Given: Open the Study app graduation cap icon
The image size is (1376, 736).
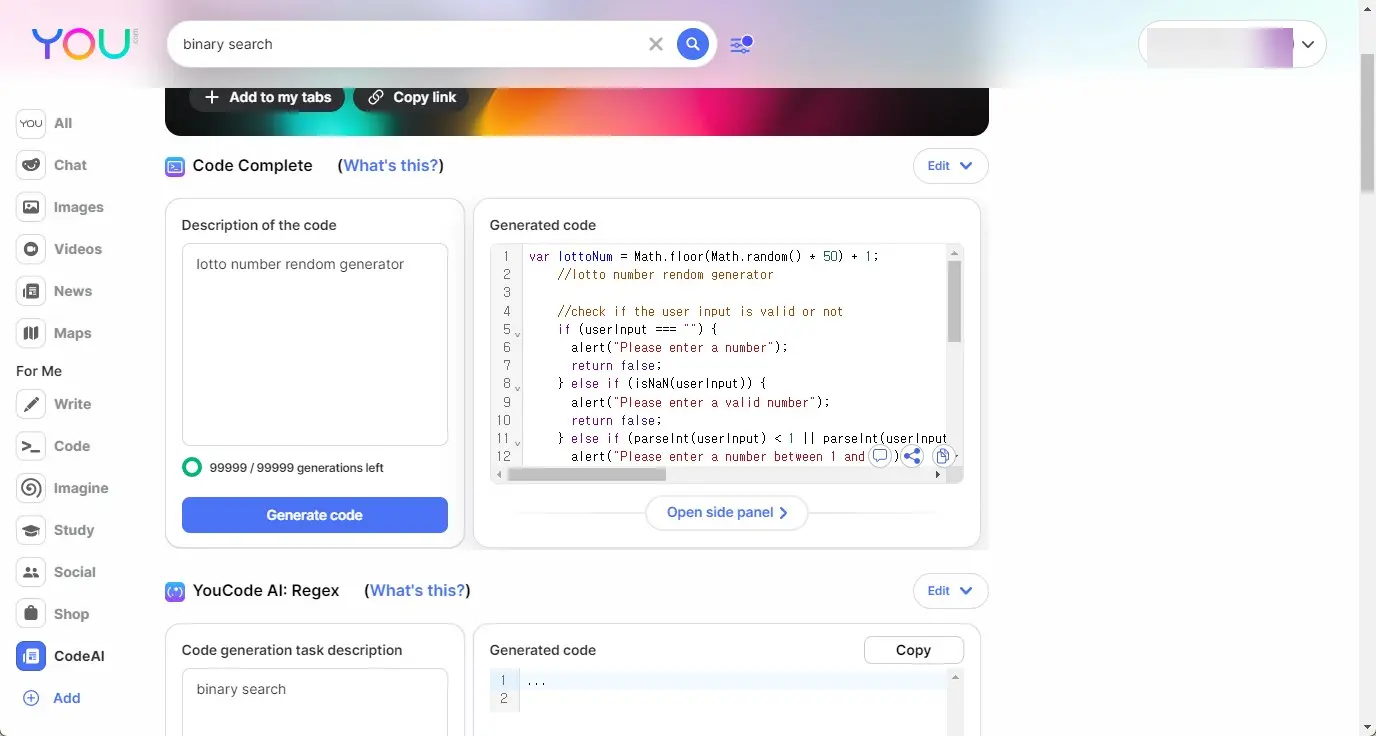Looking at the screenshot, I should point(31,530).
